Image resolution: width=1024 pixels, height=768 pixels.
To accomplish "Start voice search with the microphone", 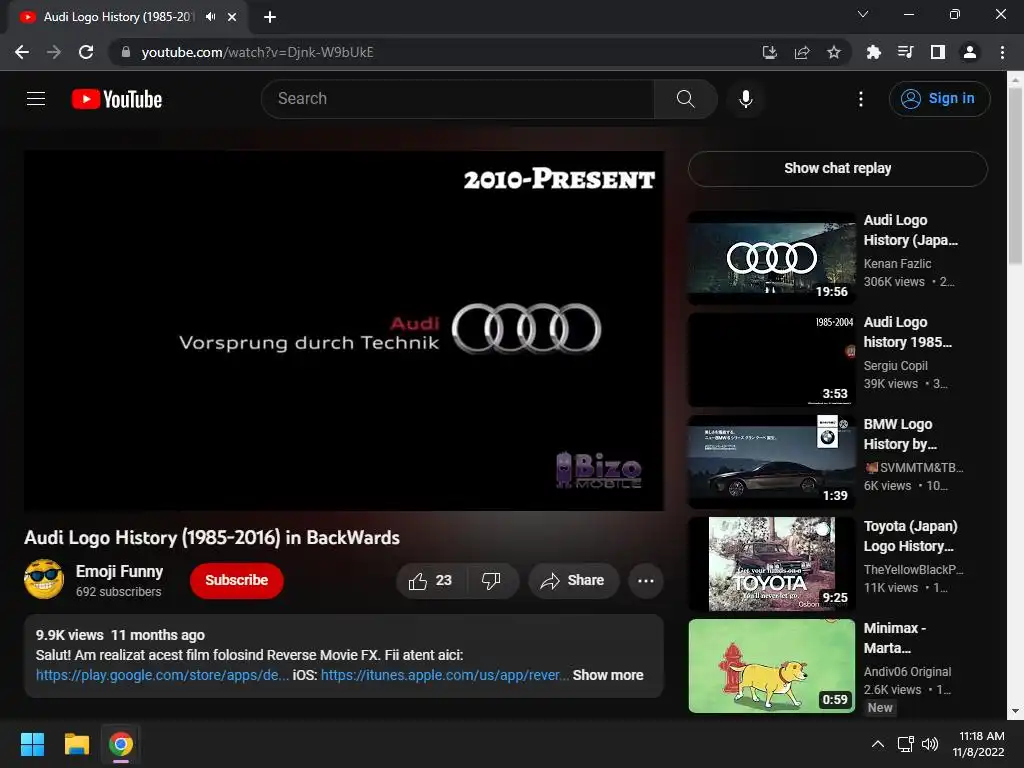I will click(x=745, y=99).
